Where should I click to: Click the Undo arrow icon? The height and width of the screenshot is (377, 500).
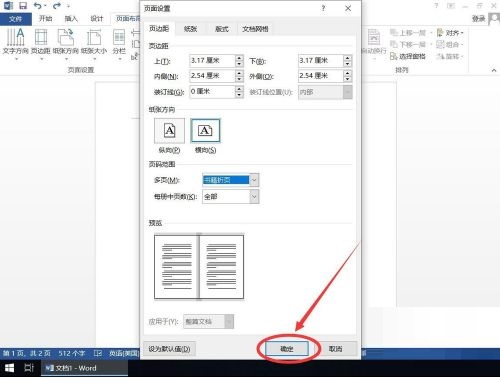(x=38, y=5)
